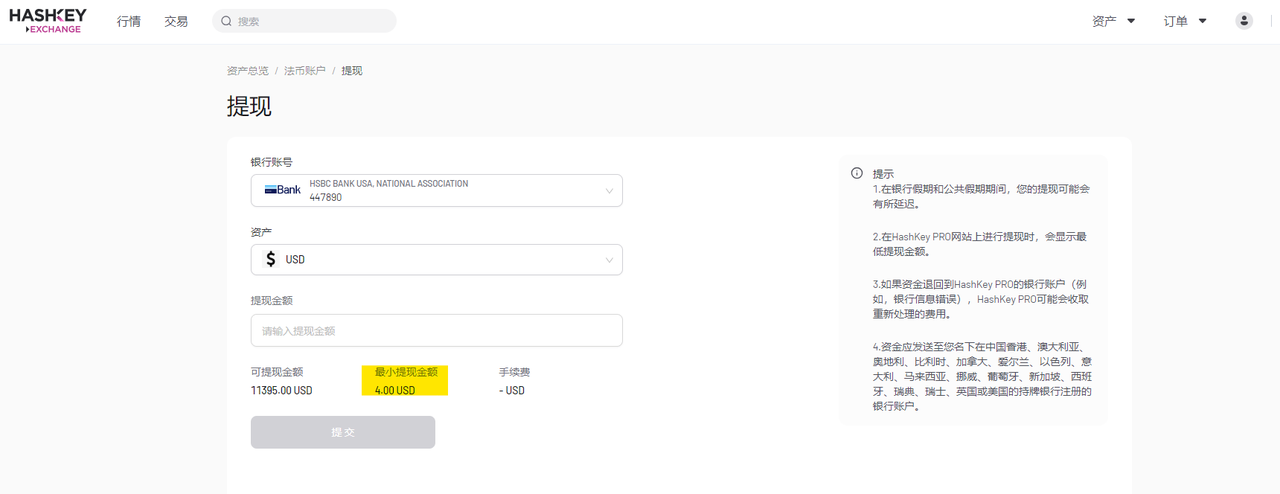Image resolution: width=1280 pixels, height=494 pixels.
Task: Click the HSBC bank logo icon
Action: tap(283, 190)
